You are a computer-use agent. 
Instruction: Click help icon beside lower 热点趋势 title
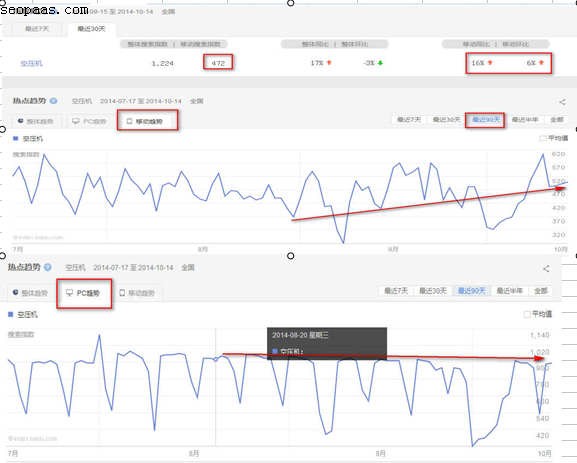point(48,267)
